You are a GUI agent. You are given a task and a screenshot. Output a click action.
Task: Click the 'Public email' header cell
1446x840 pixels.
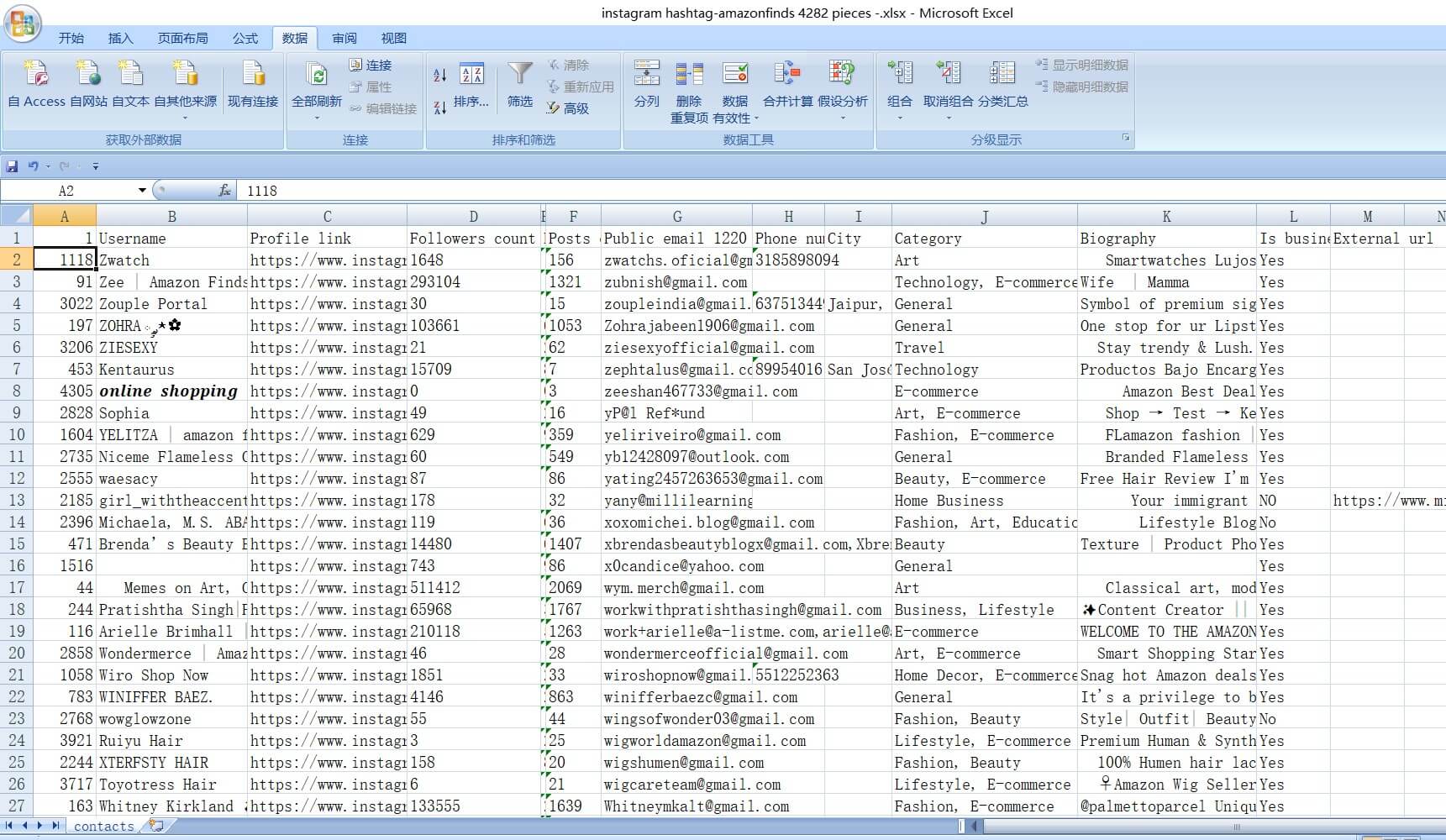click(x=676, y=239)
